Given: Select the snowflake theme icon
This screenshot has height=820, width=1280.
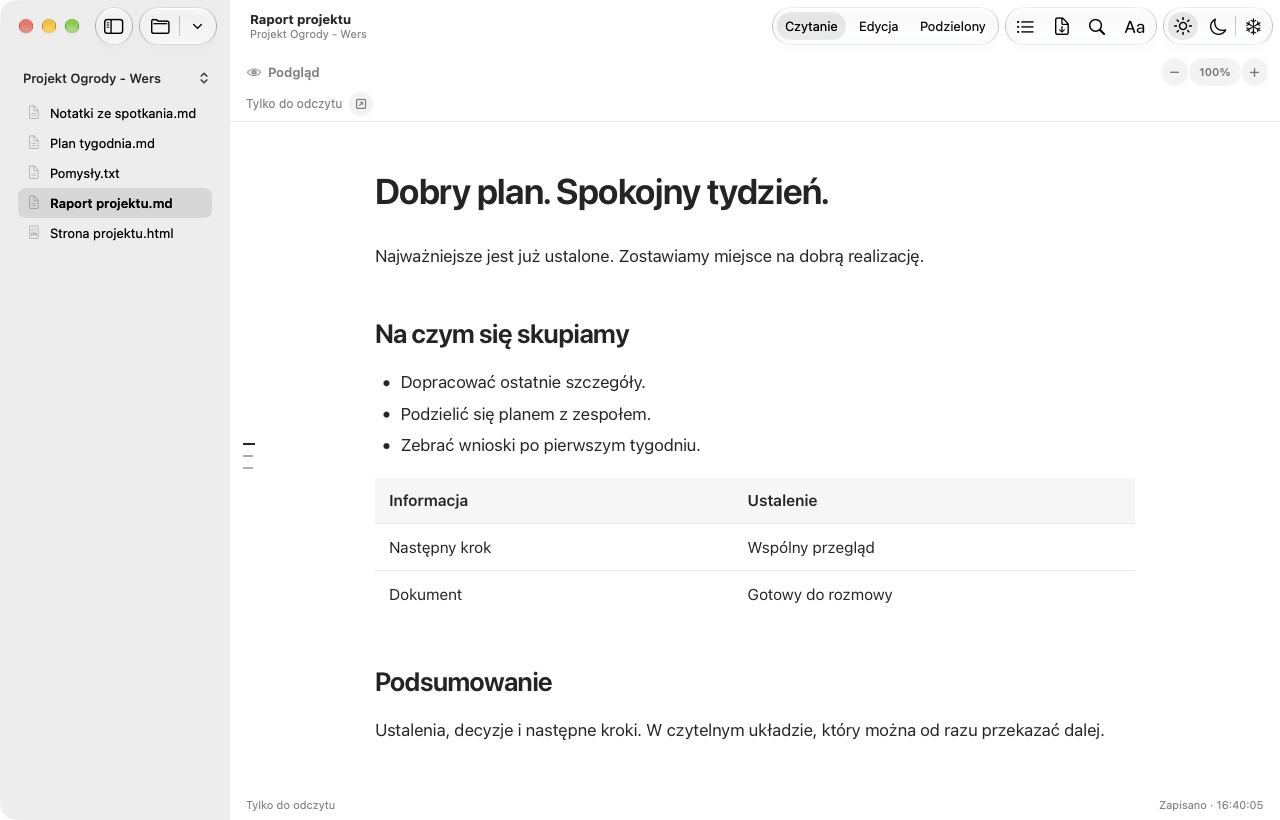Looking at the screenshot, I should [x=1253, y=27].
